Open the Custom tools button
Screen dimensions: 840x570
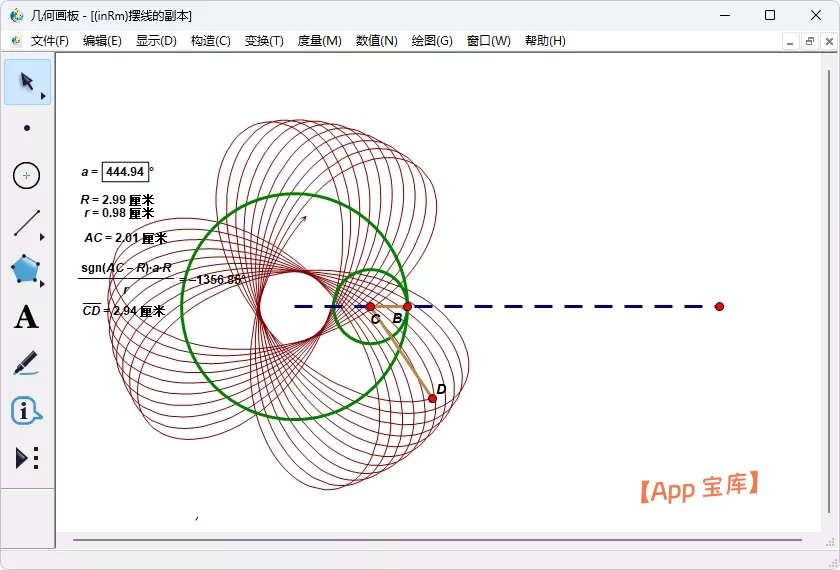27,458
